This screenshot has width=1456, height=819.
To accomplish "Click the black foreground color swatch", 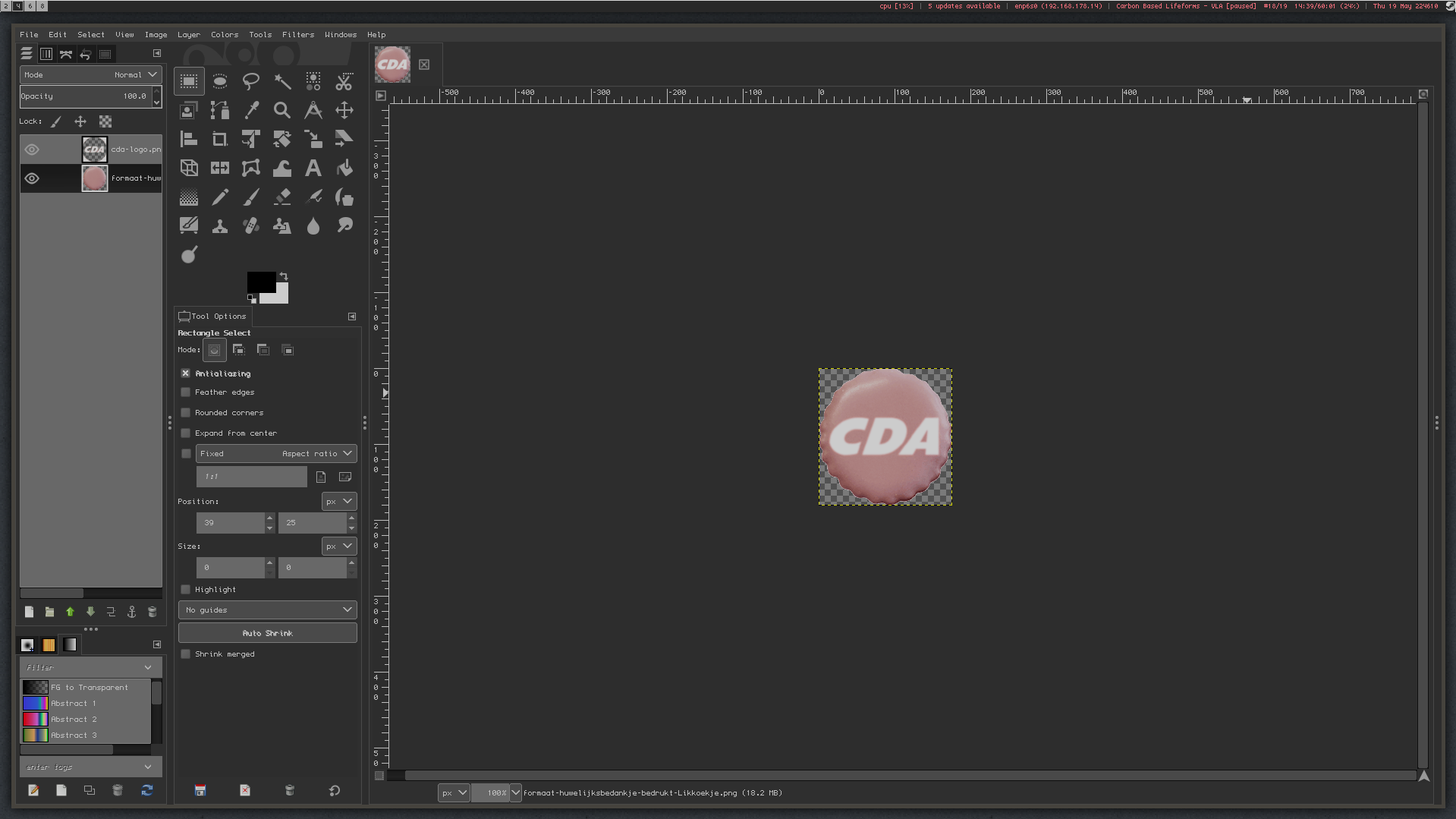I will coord(259,282).
